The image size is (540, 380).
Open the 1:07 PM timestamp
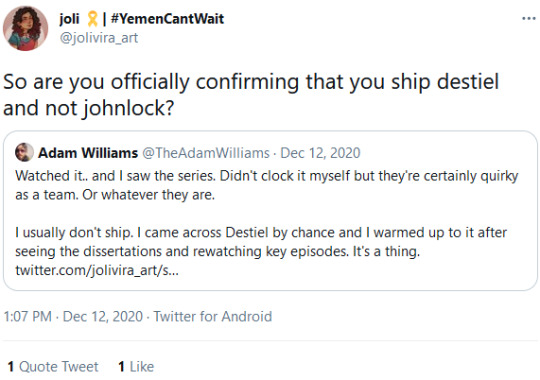click(x=28, y=316)
